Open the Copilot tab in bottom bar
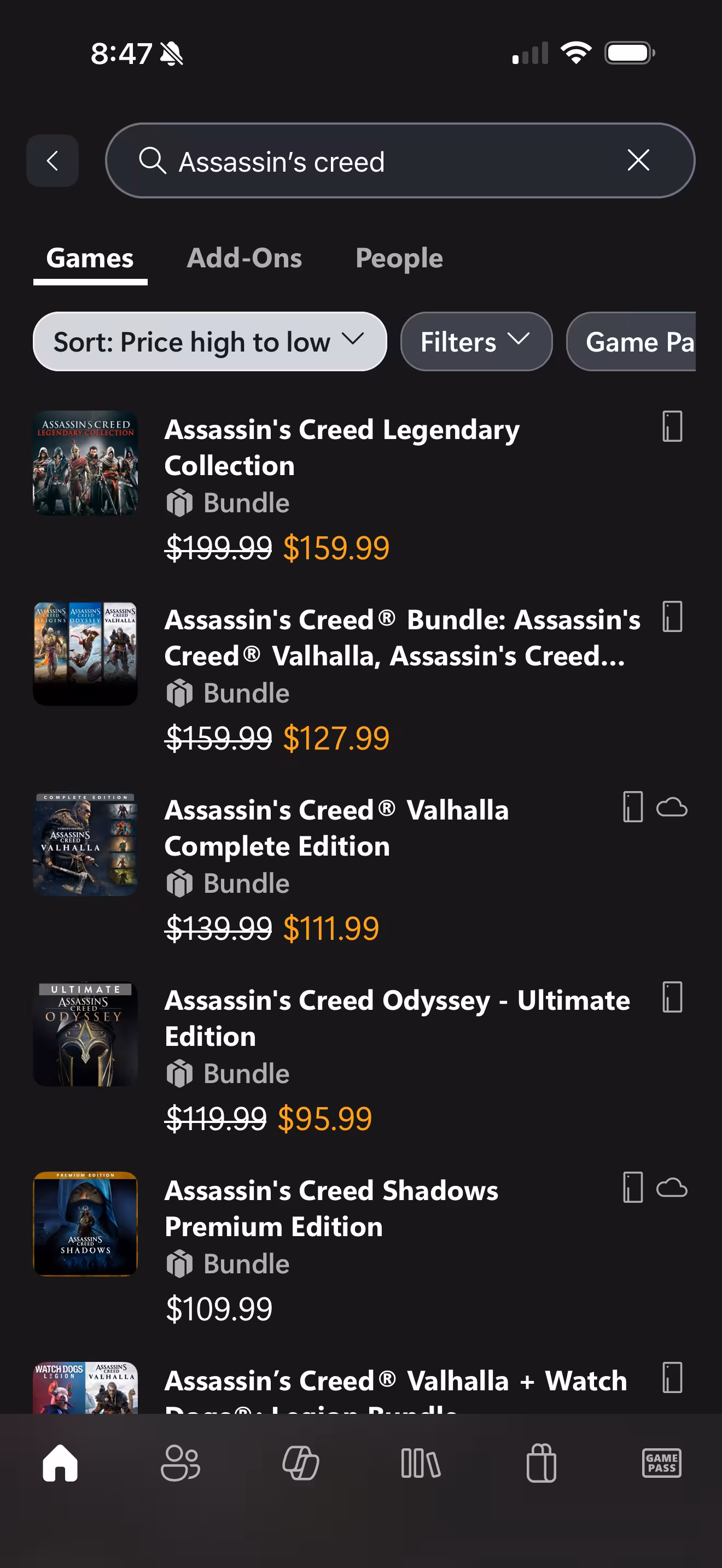Screen dimensions: 722x1568 point(301,1464)
